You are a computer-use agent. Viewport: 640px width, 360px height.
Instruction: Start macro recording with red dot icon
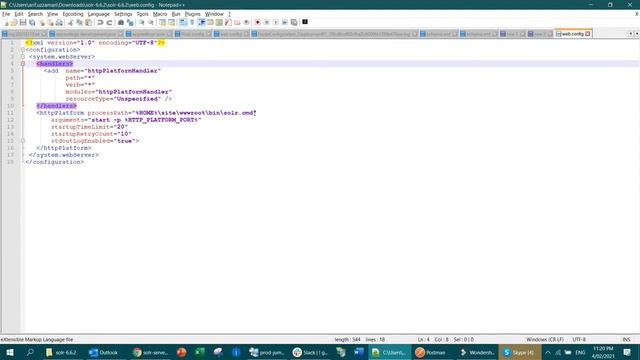click(x=258, y=22)
